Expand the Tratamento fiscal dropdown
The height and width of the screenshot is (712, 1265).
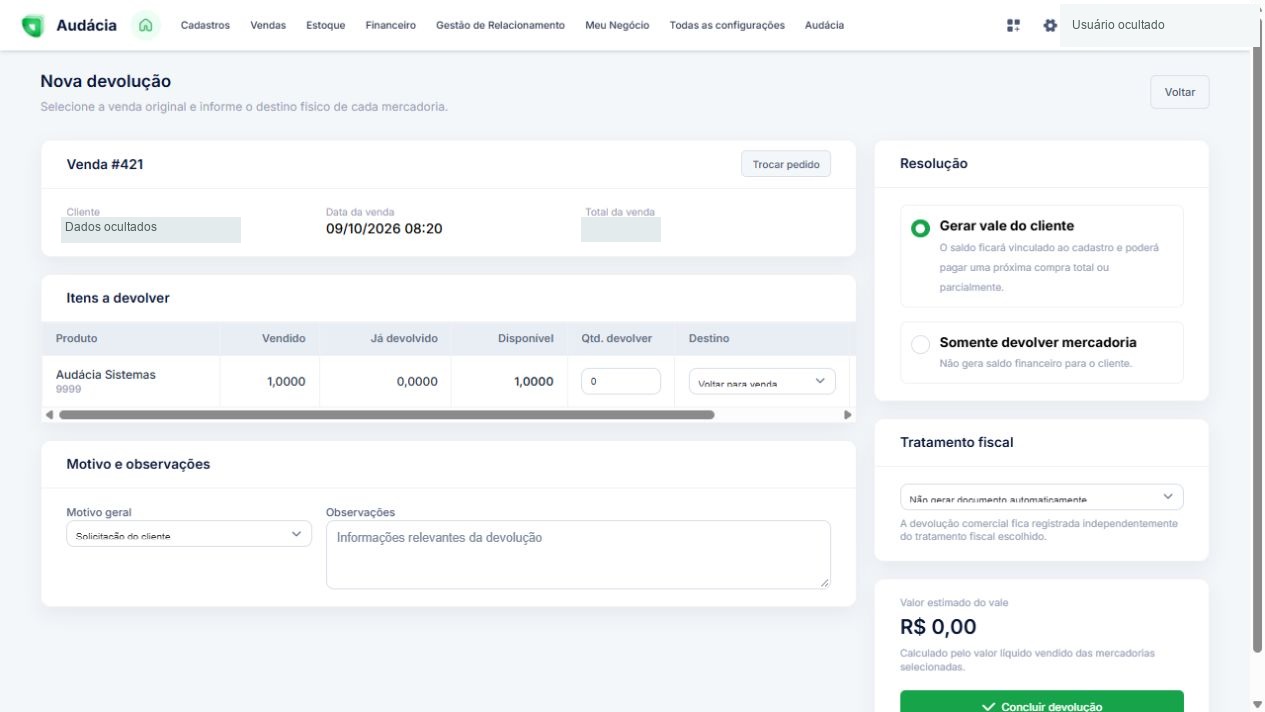pyautogui.click(x=1041, y=497)
